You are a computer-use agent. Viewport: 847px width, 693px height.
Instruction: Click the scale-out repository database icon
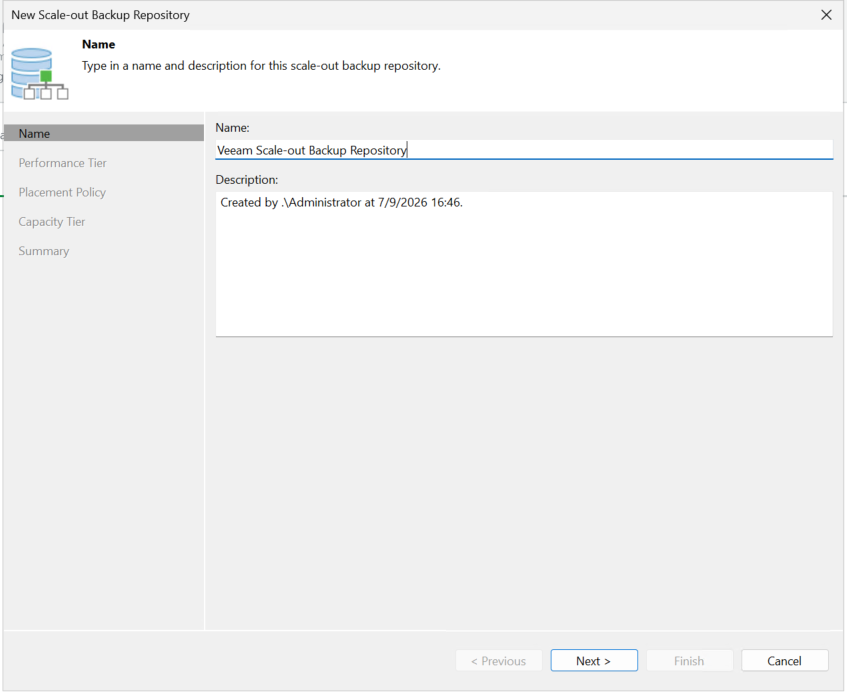(39, 74)
